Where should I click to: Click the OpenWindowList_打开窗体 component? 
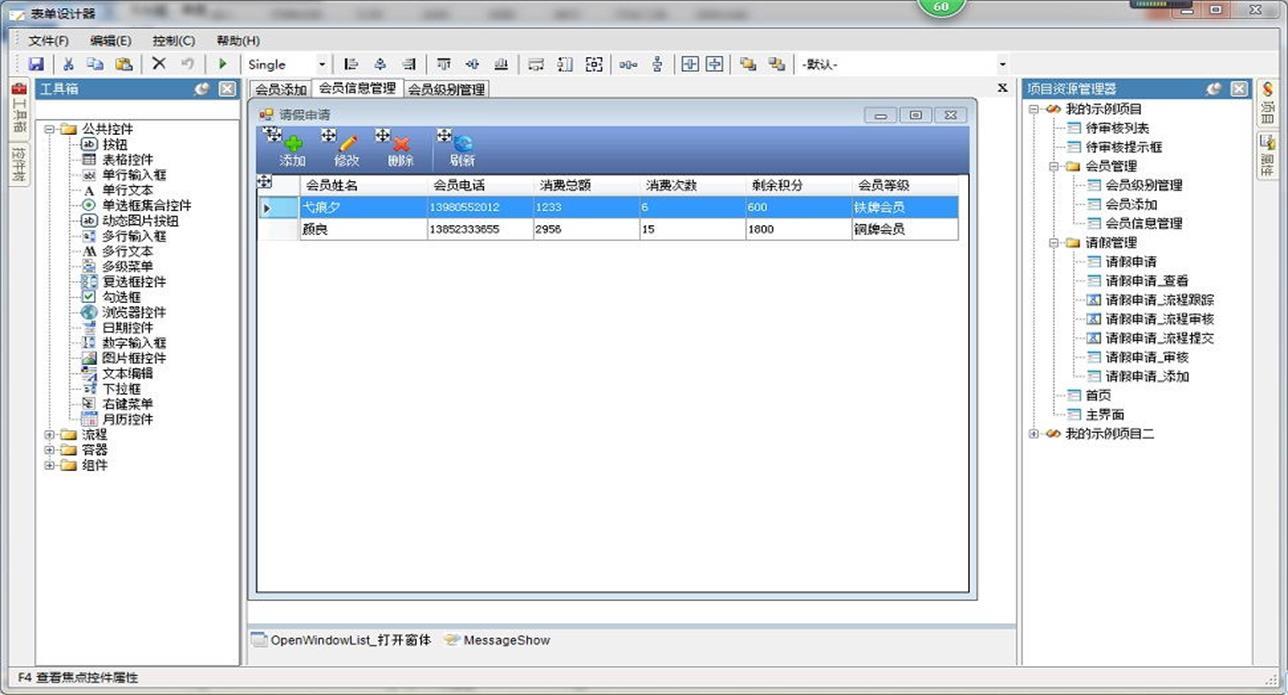[341, 640]
